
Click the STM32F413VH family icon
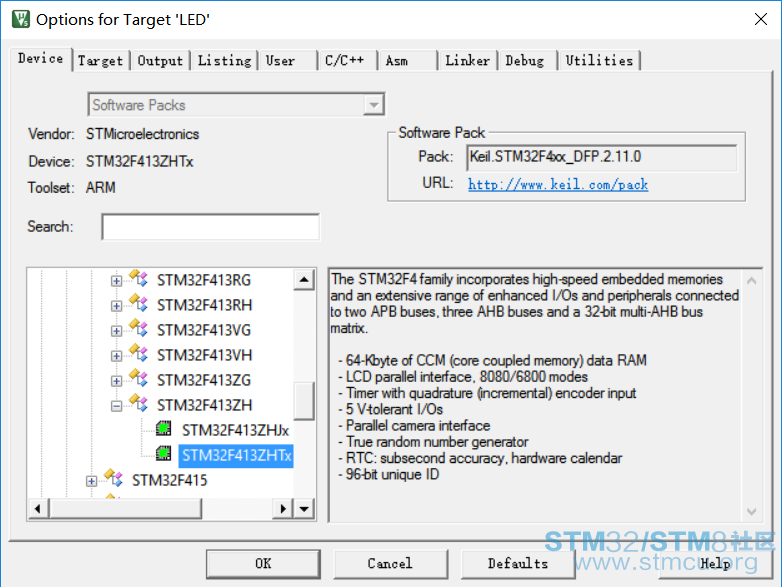(x=139, y=353)
